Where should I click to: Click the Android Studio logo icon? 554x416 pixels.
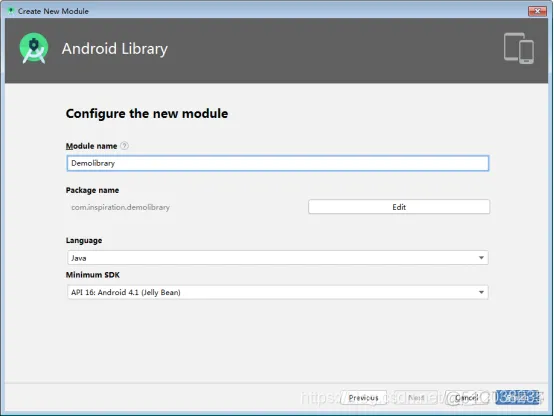pos(34,48)
